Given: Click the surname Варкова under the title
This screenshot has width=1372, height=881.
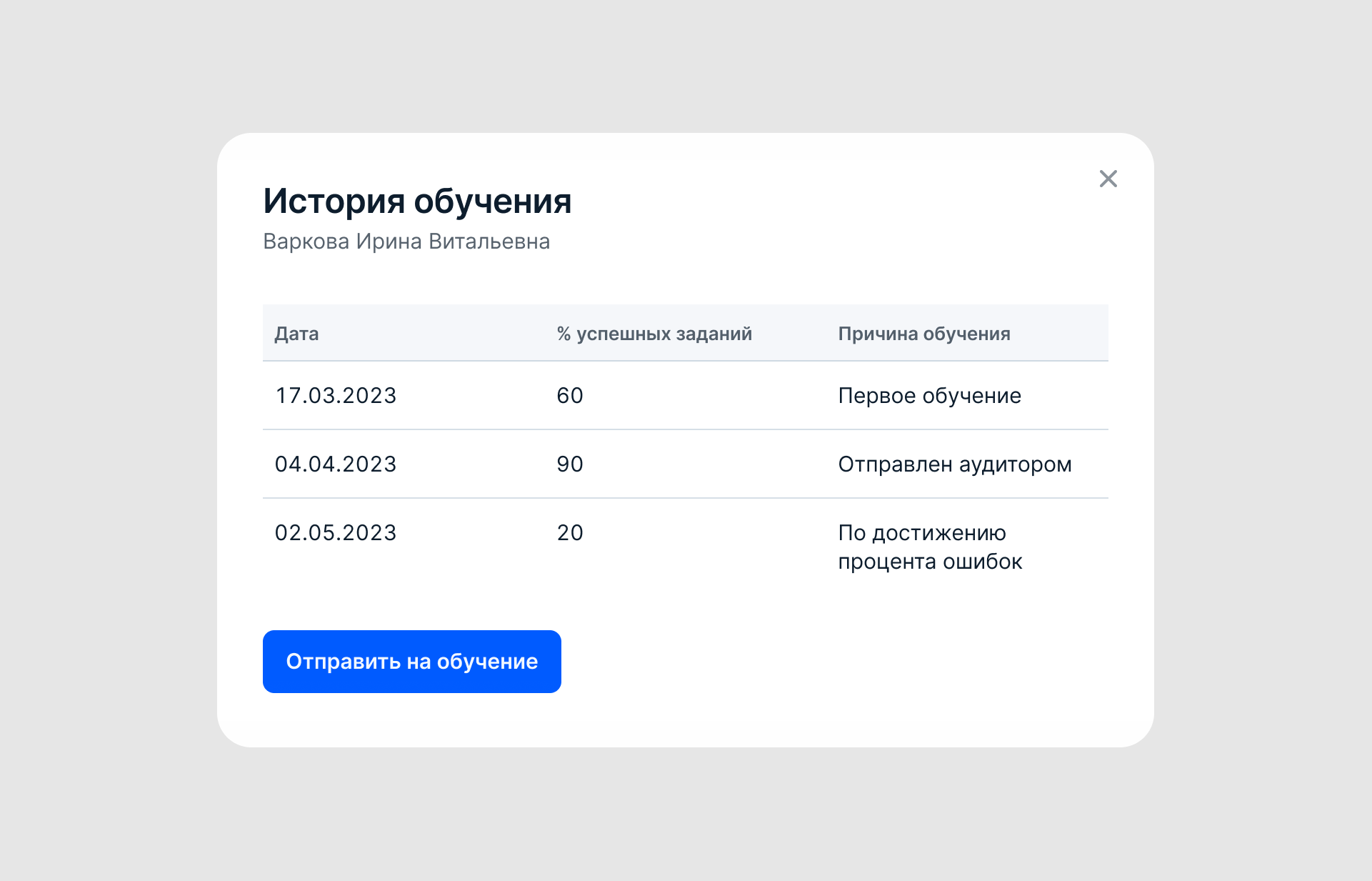Looking at the screenshot, I should coord(306,242).
